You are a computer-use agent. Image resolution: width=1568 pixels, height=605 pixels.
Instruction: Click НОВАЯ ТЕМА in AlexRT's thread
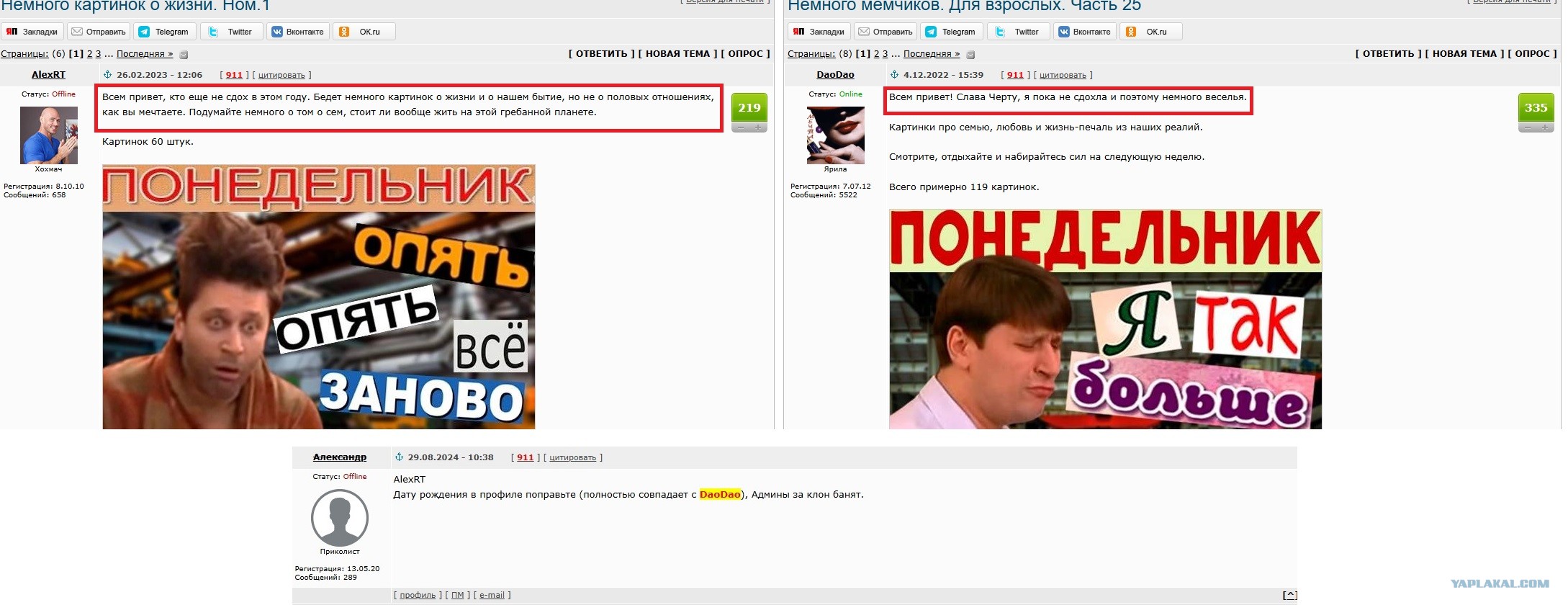click(677, 54)
